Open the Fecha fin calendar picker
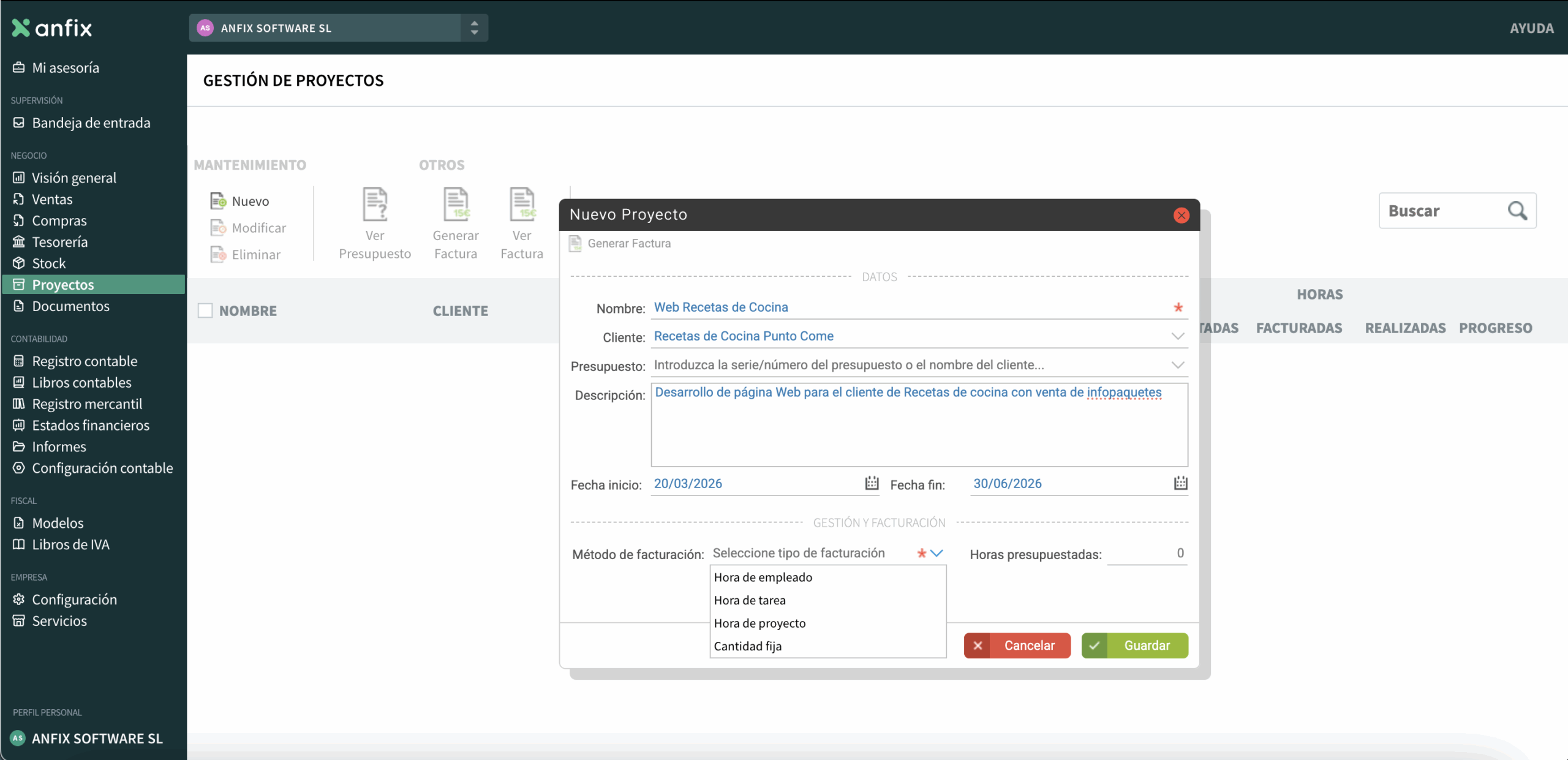This screenshot has height=760, width=1568. coord(1180,483)
